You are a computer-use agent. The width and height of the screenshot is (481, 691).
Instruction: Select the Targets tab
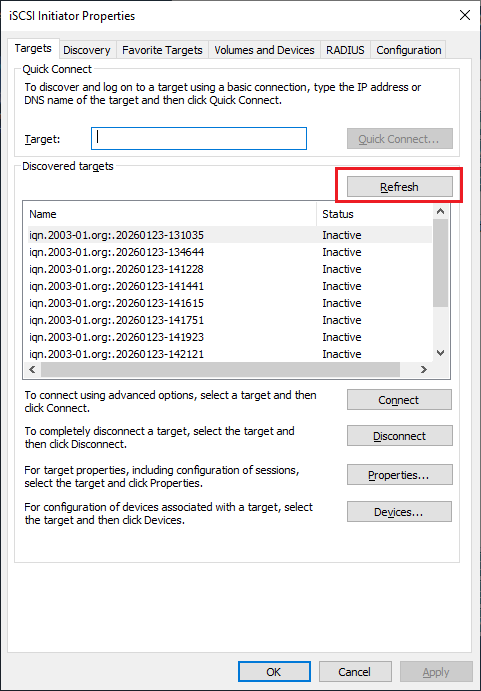click(33, 48)
